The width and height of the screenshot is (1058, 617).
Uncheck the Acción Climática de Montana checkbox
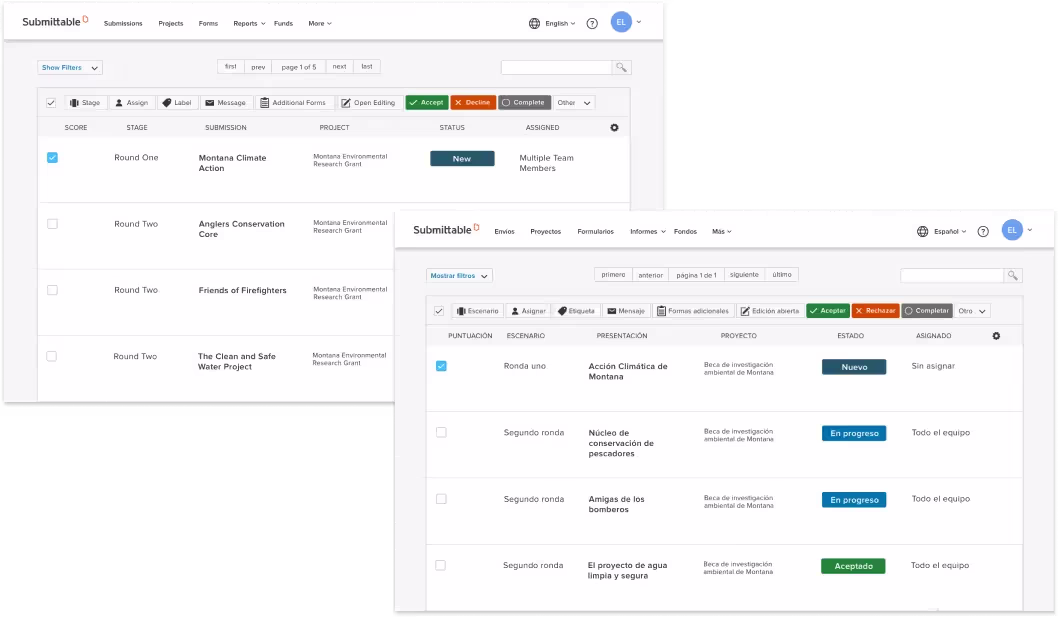[441, 366]
